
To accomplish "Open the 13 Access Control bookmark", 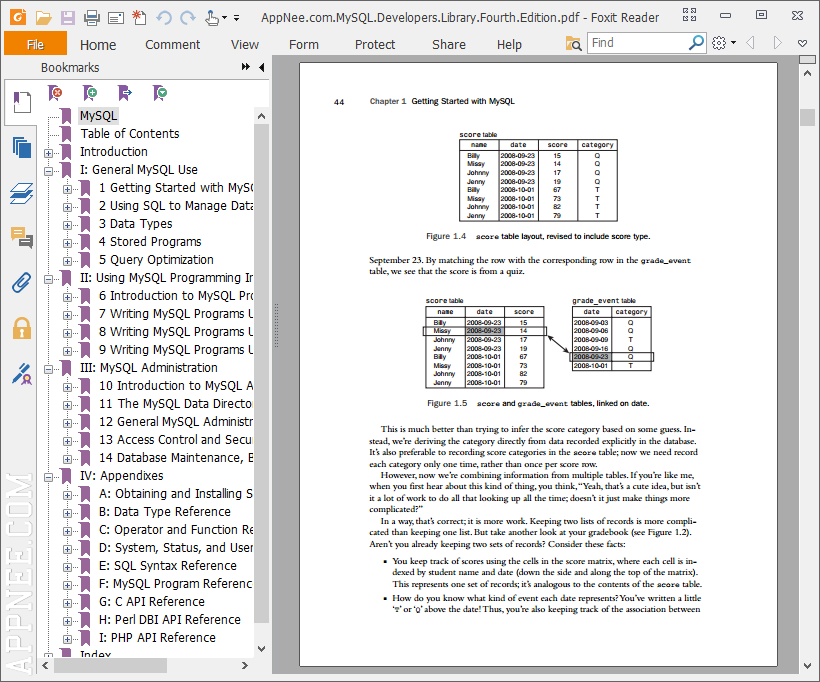I will [176, 440].
